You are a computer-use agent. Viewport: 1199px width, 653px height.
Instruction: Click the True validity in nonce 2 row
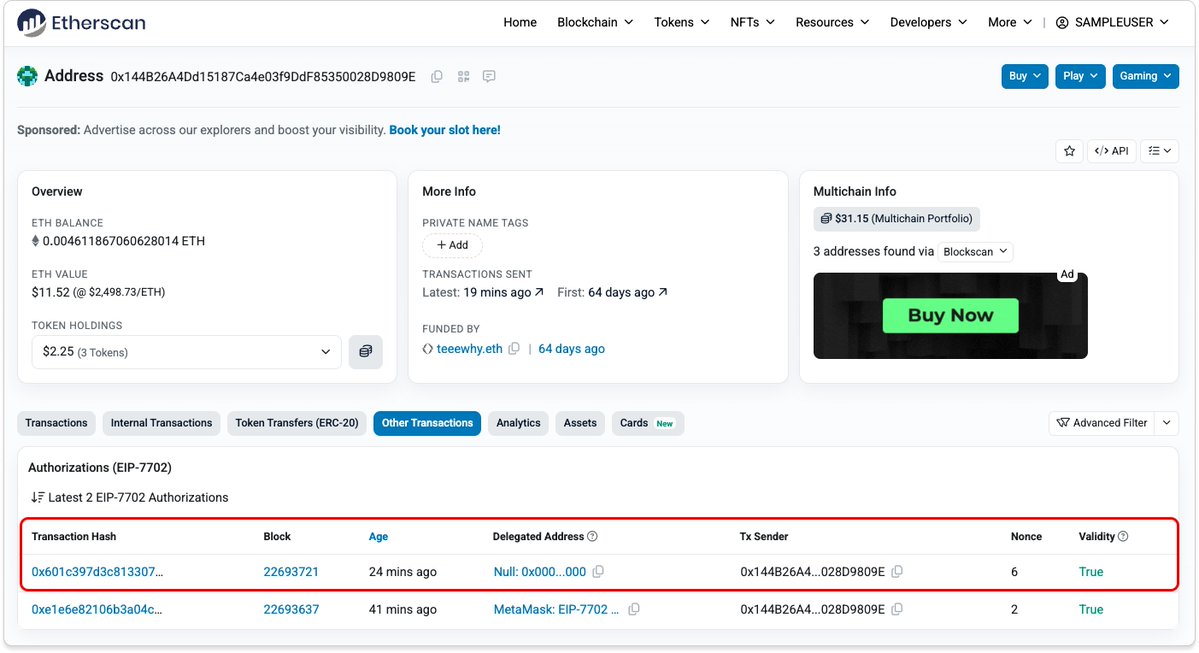pos(1090,609)
